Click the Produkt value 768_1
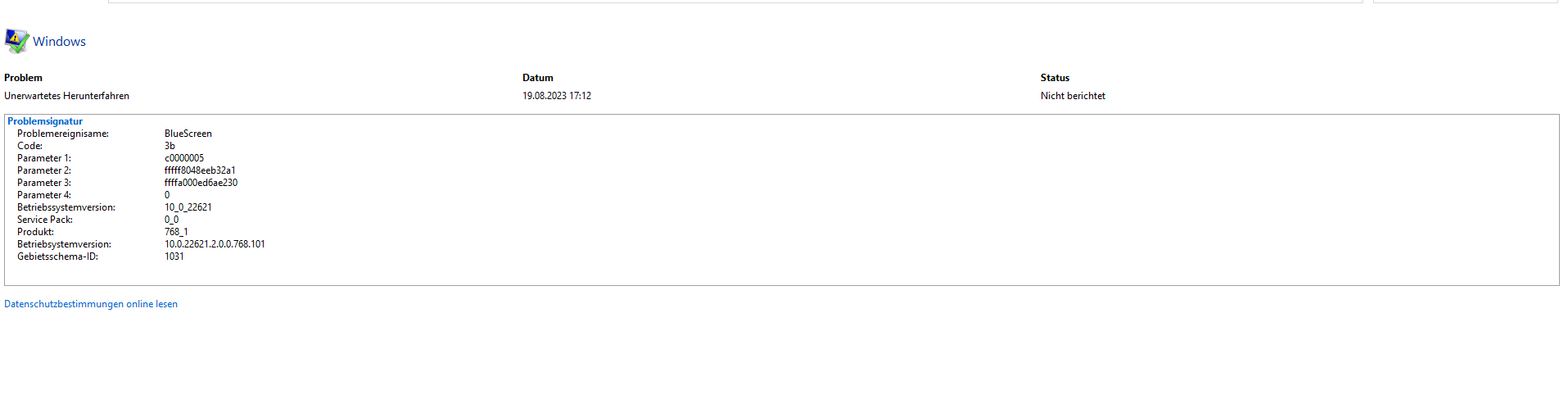Viewport: 1568px width, 413px height. (176, 232)
